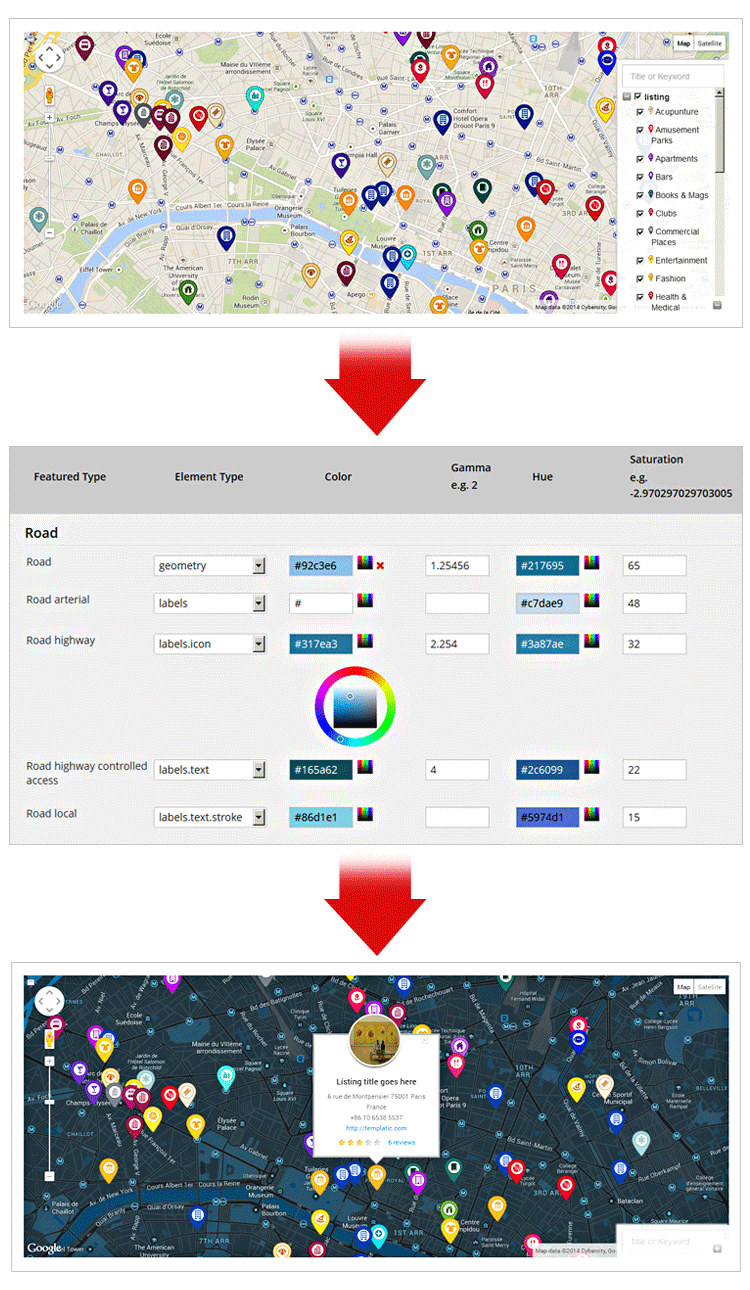
Task: Uncheck the Bars category
Action: tap(640, 177)
